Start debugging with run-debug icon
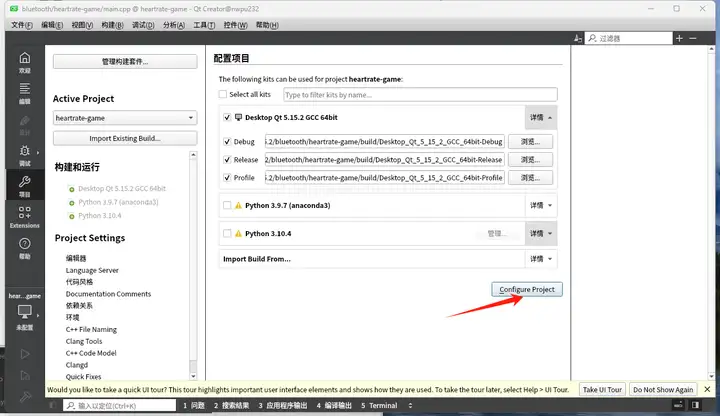This screenshot has height=416, width=720. (25, 375)
